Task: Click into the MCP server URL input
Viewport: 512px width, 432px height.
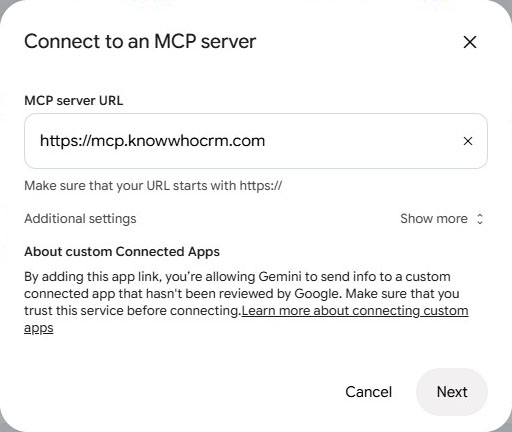Action: (x=256, y=141)
